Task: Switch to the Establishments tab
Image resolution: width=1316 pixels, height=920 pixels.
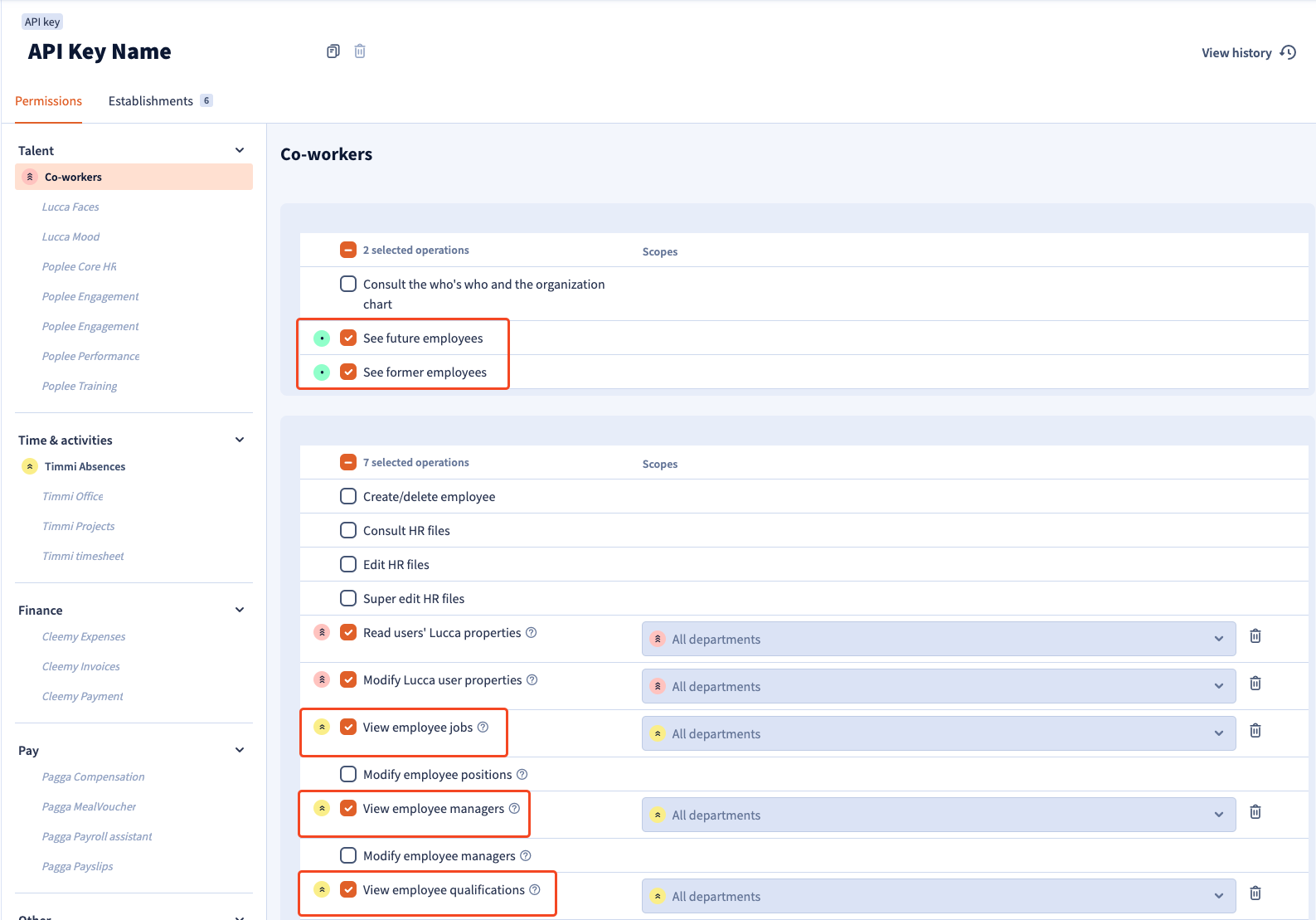Action: coord(151,101)
